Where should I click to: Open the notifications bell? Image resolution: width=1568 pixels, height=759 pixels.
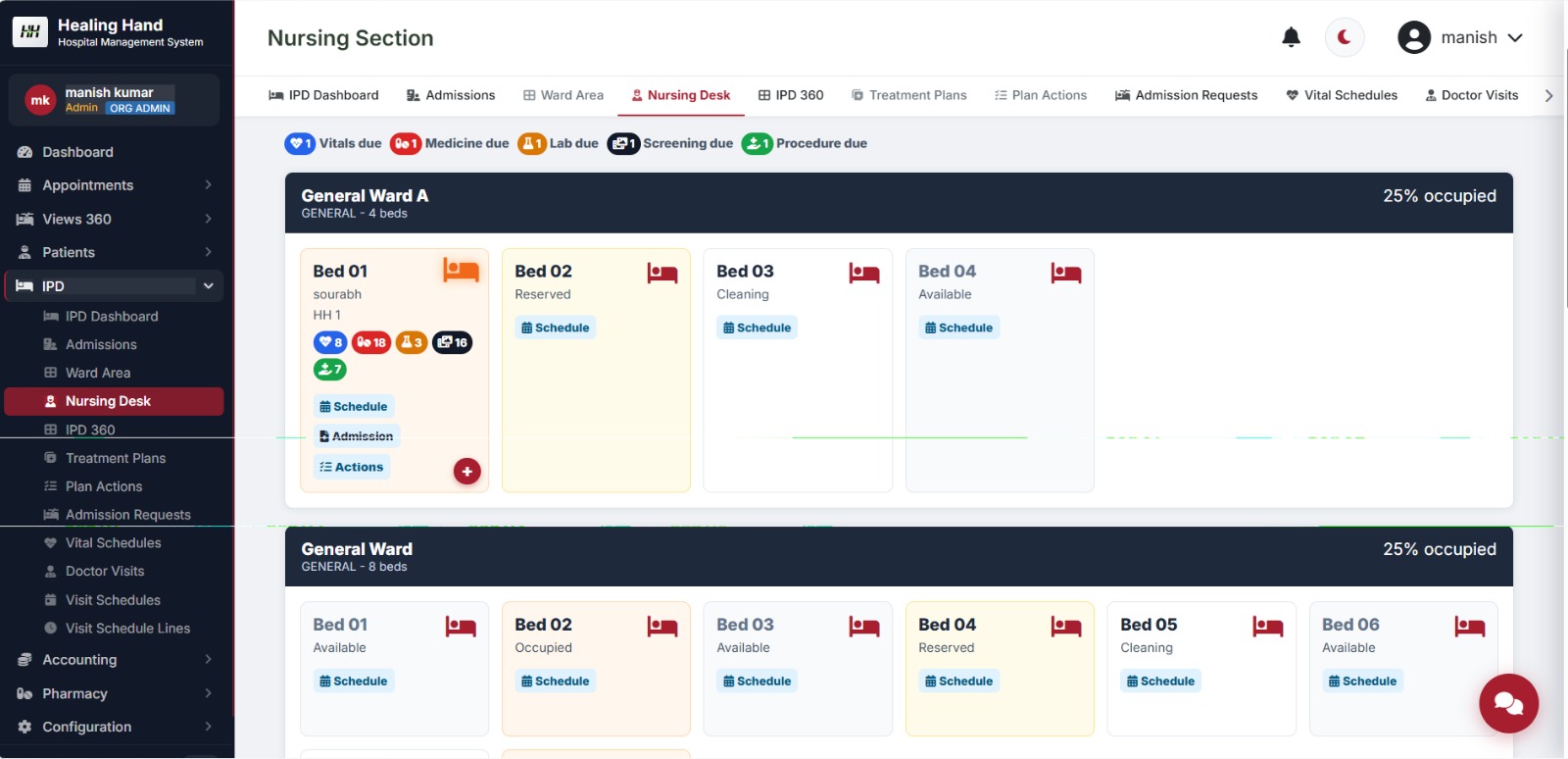[x=1291, y=37]
